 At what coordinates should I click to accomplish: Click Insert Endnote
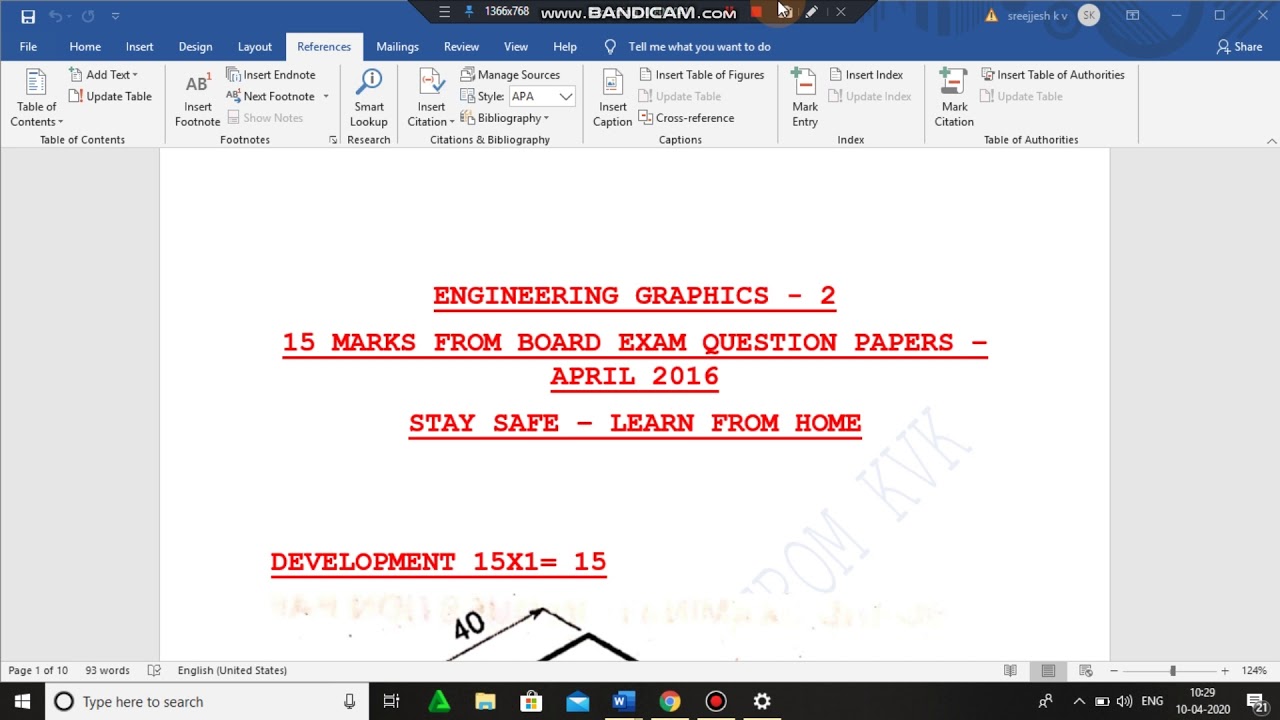coord(271,75)
